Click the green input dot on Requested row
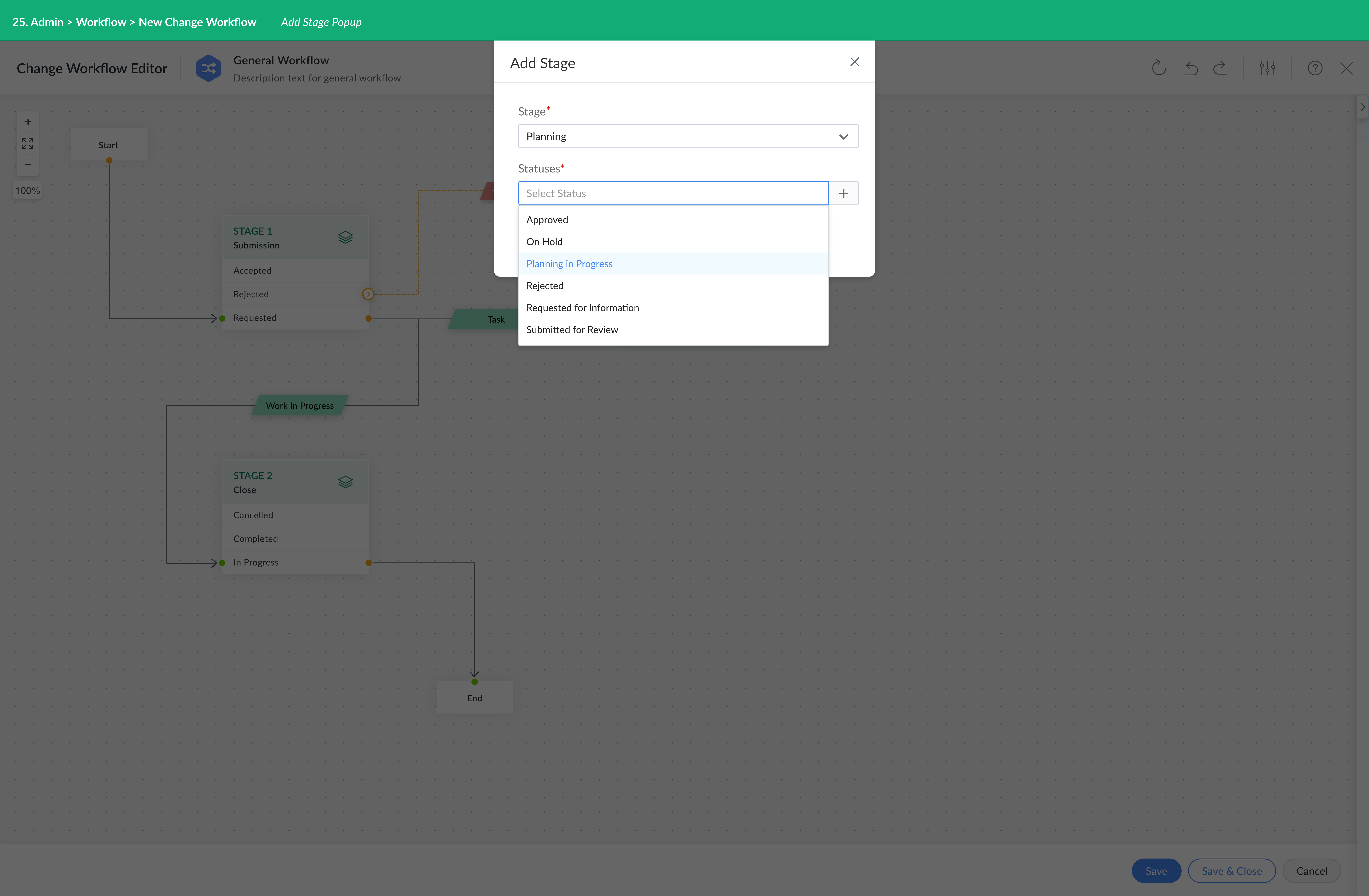This screenshot has width=1369, height=896. [222, 319]
